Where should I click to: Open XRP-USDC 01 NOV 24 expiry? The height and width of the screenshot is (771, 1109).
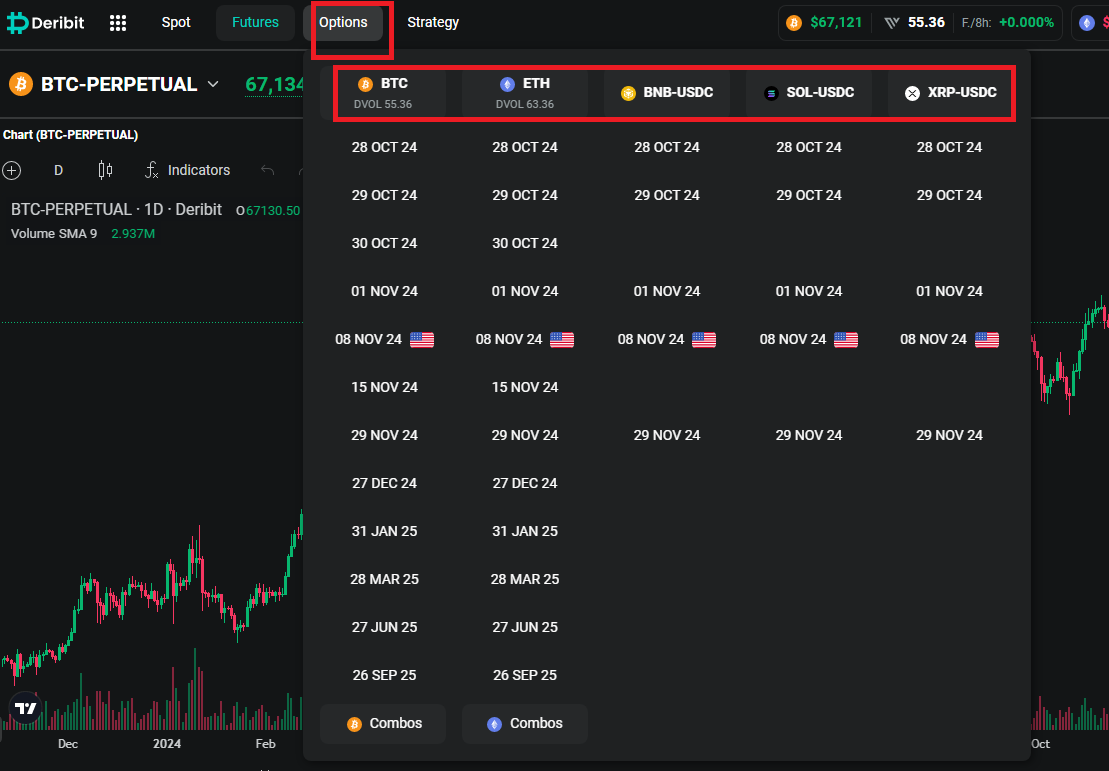[949, 291]
